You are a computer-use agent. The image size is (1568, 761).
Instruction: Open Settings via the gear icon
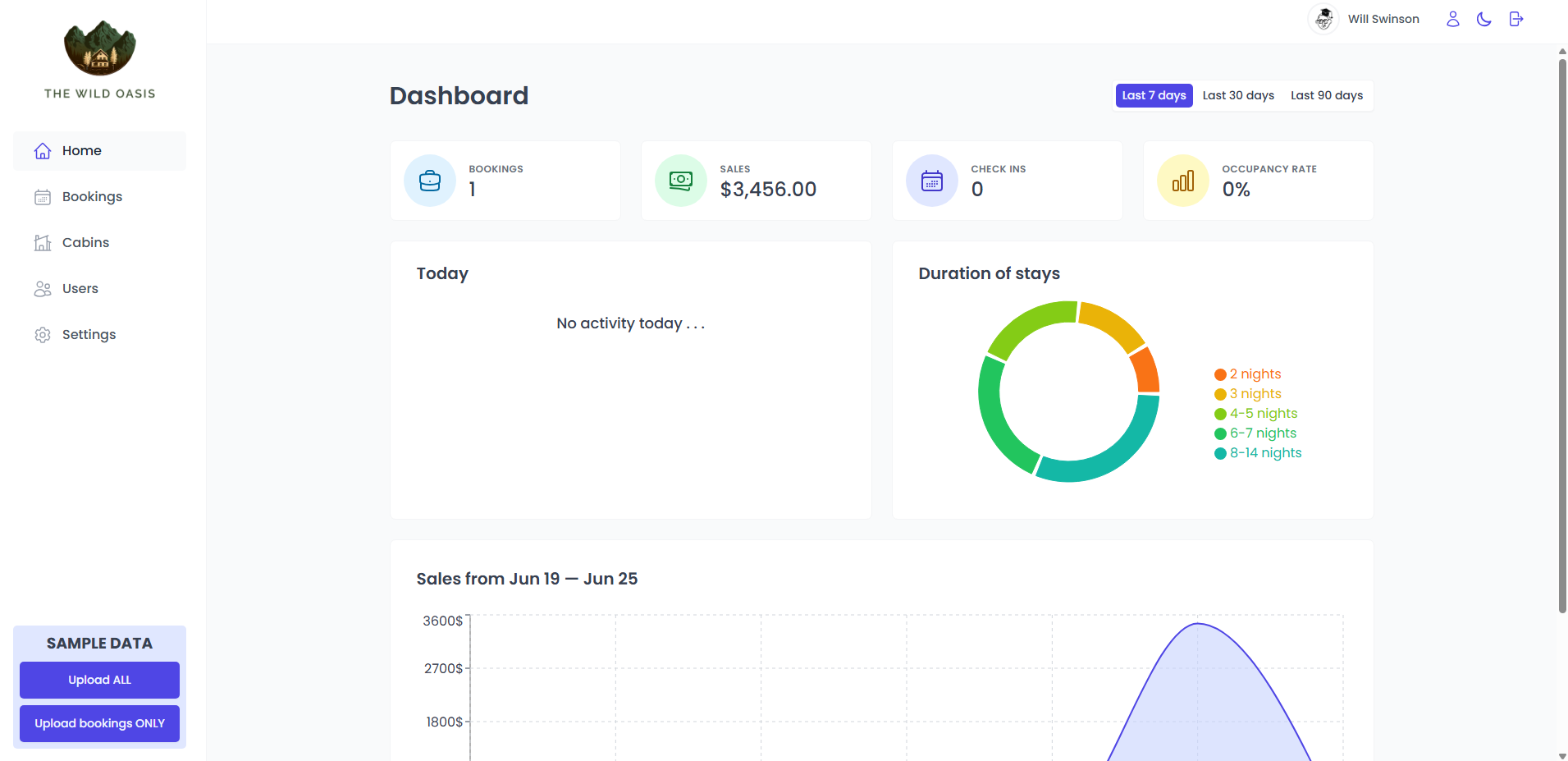43,335
